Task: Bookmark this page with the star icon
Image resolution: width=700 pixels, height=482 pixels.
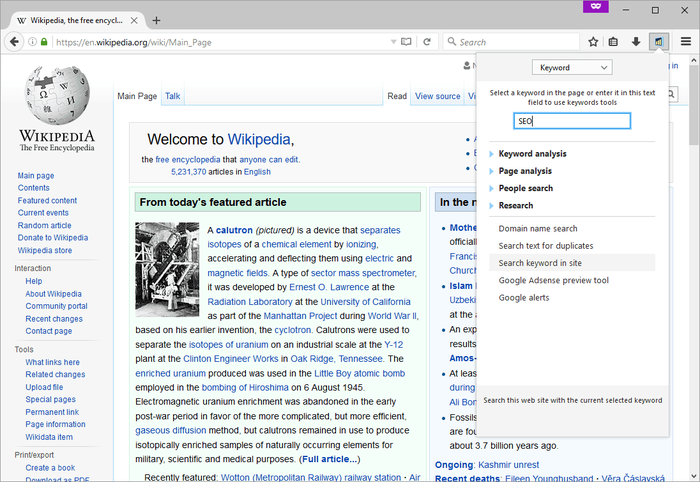Action: click(593, 42)
